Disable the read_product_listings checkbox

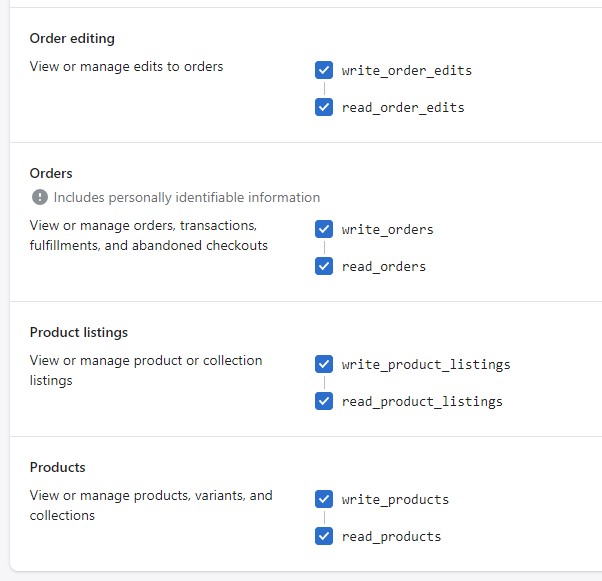click(x=324, y=401)
